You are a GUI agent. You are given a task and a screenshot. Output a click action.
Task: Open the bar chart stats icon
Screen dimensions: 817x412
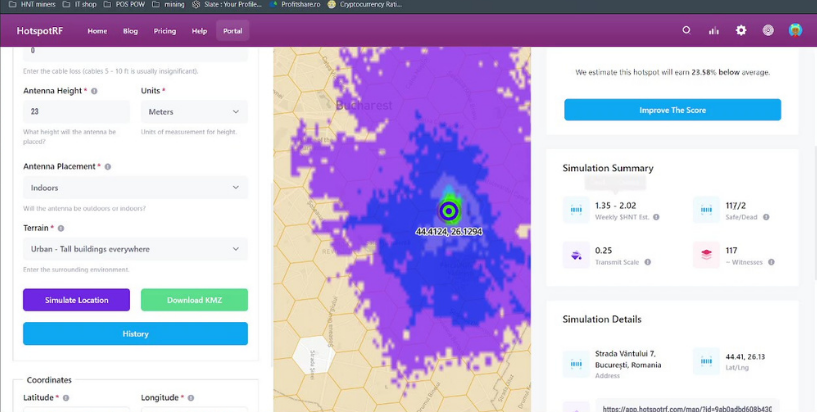point(714,30)
